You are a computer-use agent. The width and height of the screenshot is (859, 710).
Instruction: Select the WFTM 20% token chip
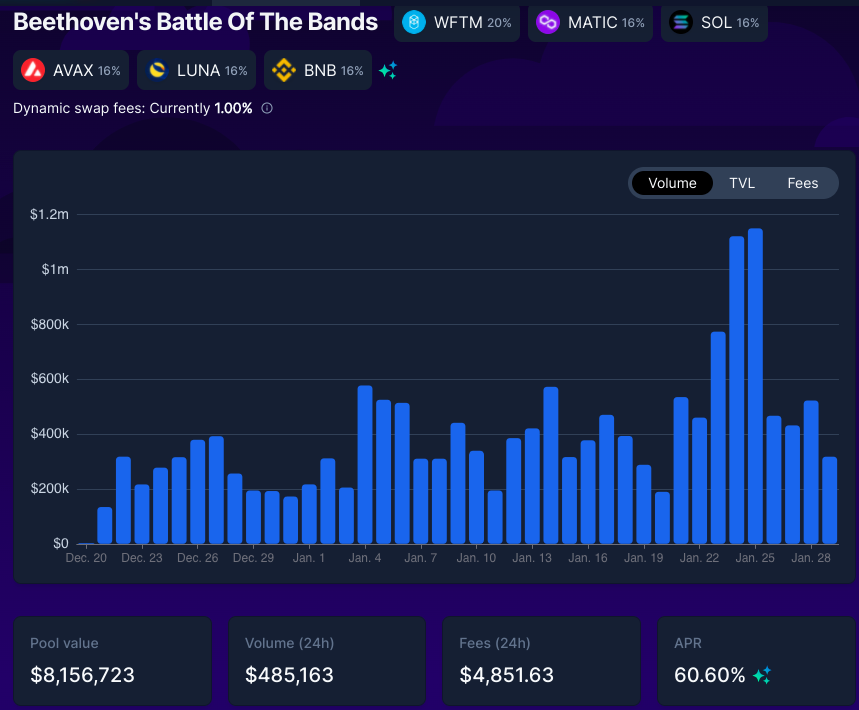[457, 22]
